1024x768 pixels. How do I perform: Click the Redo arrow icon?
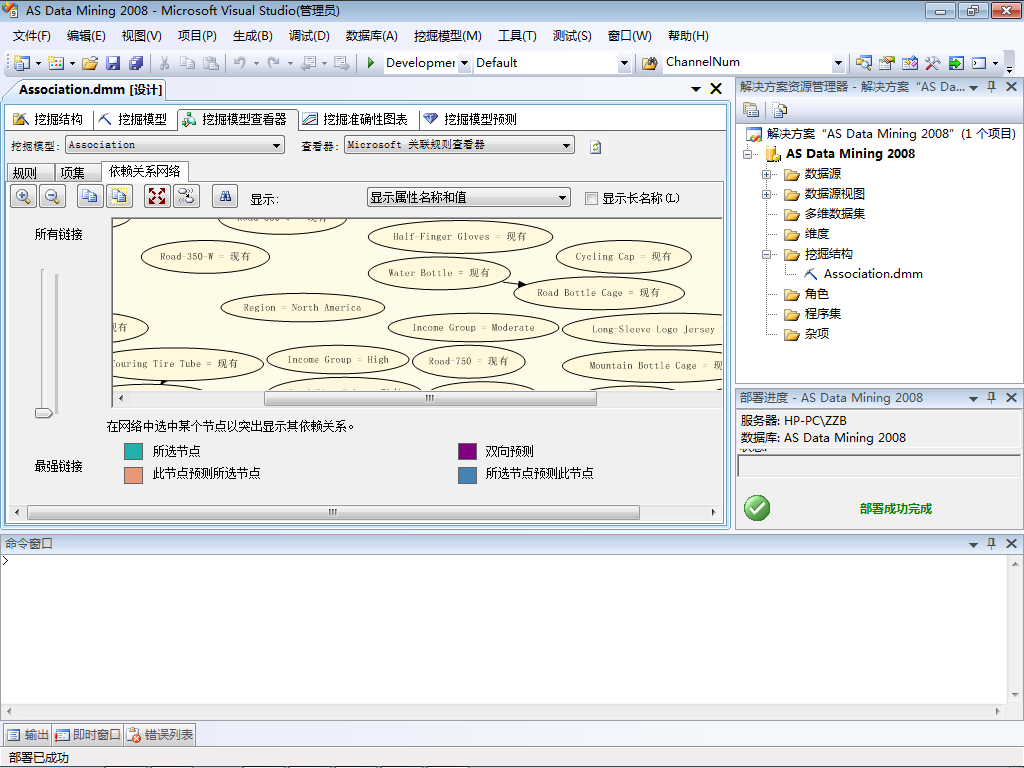[x=274, y=63]
